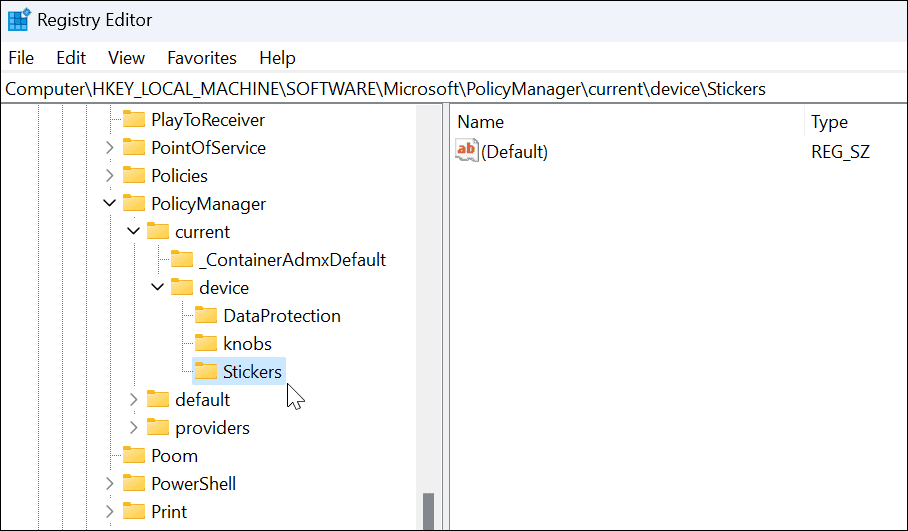Click the tree pane vertical scrollbar thumb
Viewport: 908px width, 531px height.
[429, 511]
